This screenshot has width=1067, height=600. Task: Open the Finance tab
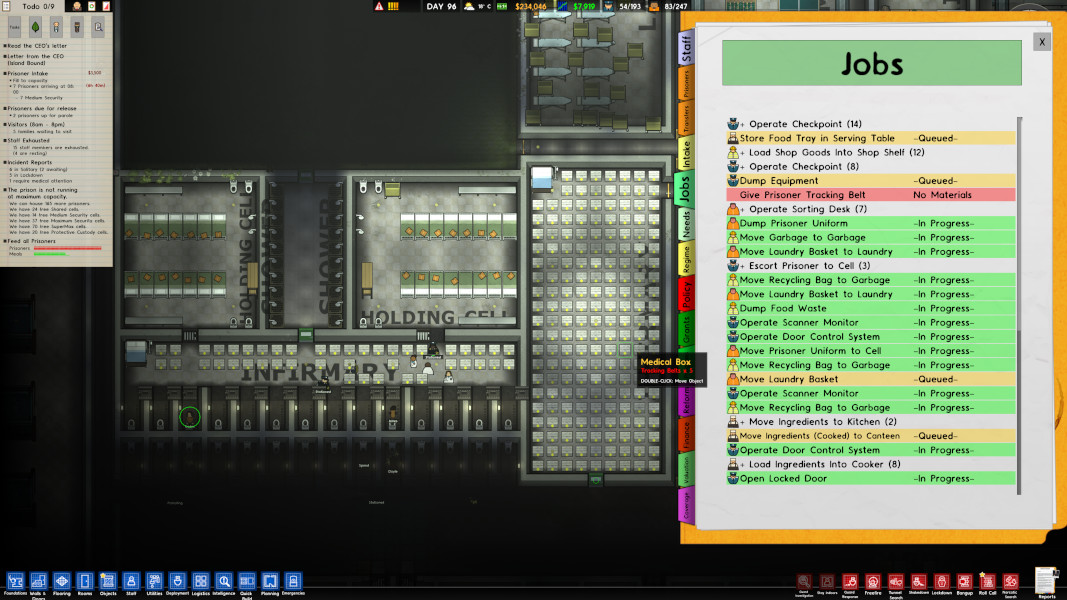686,435
